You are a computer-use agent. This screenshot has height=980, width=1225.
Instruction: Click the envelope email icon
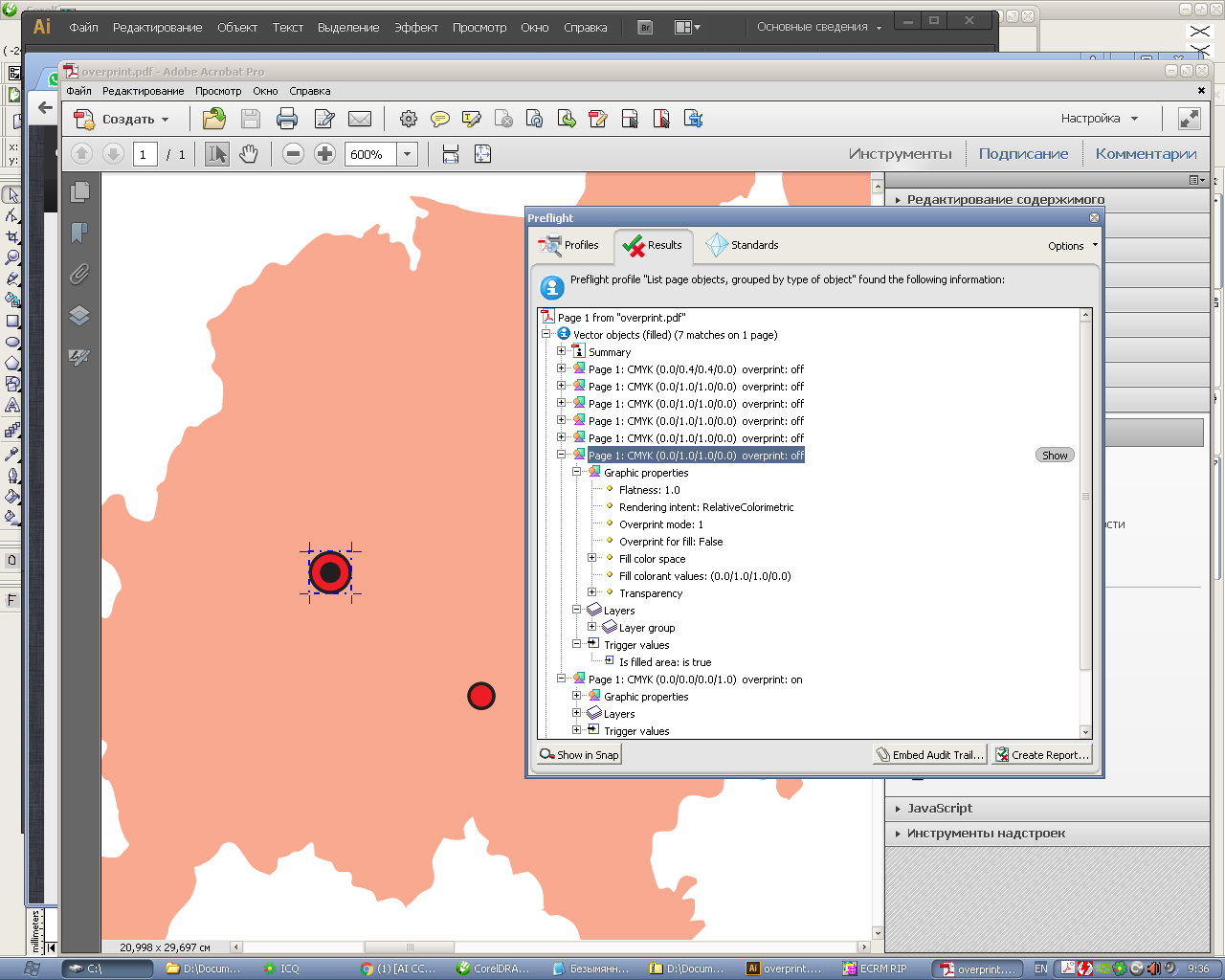(x=360, y=119)
